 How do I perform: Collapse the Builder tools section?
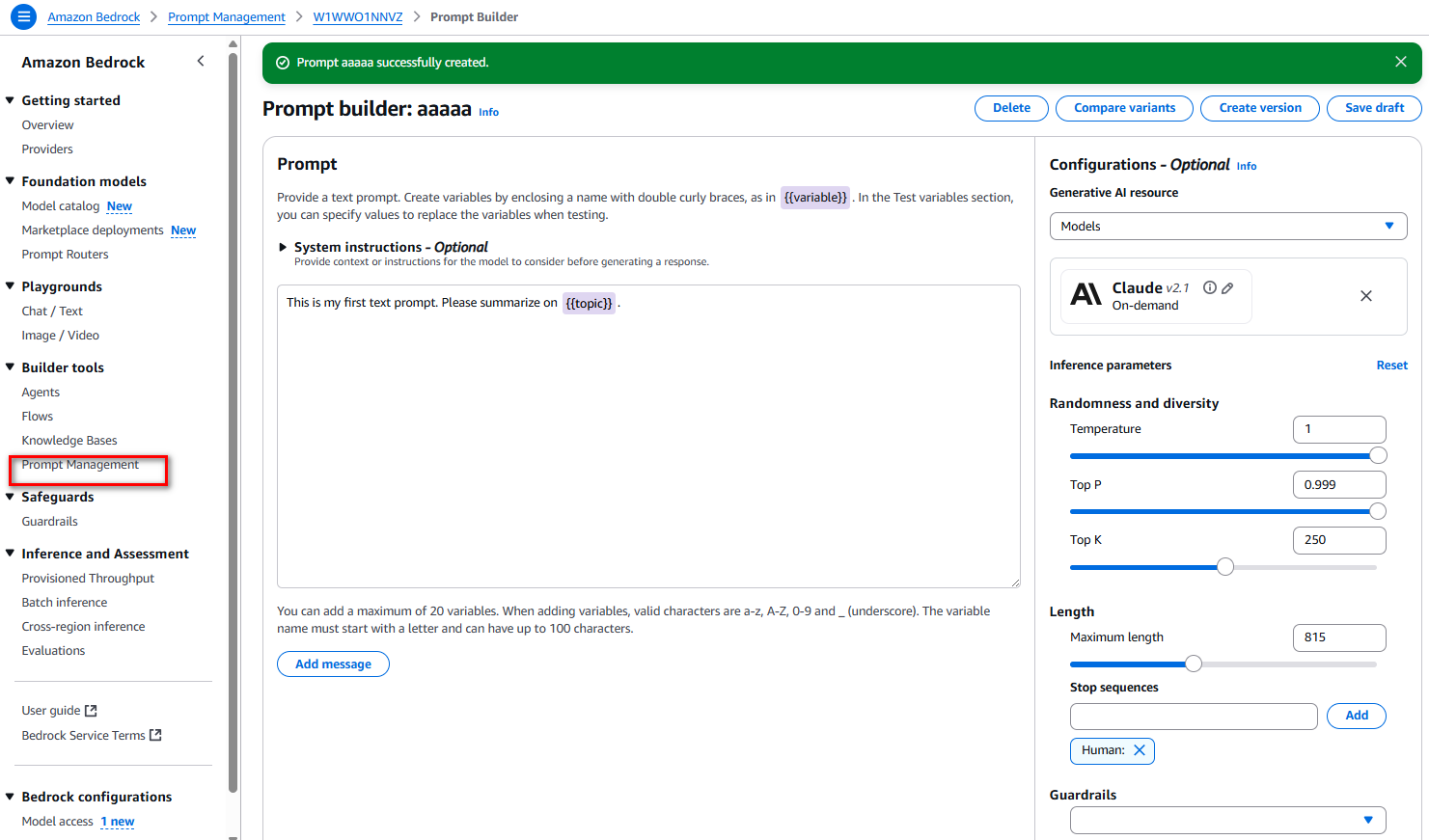click(x=10, y=366)
